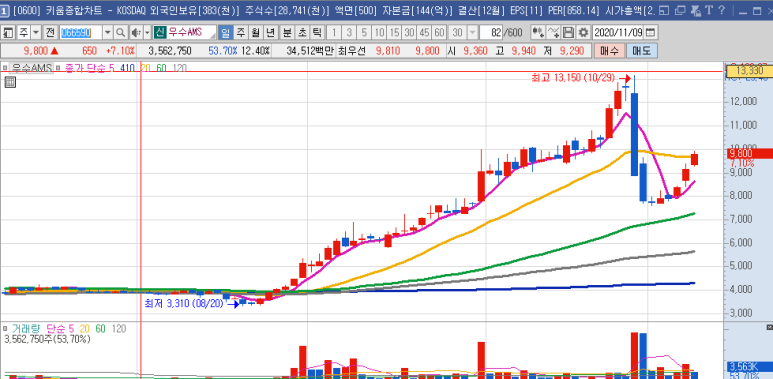This screenshot has height=379, width=773.
Task: Click the title bar pin icon
Action: coord(696,10)
